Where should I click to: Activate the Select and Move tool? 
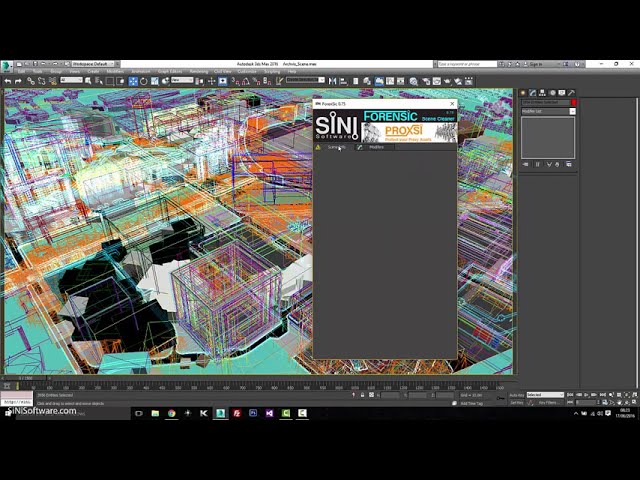click(x=133, y=81)
